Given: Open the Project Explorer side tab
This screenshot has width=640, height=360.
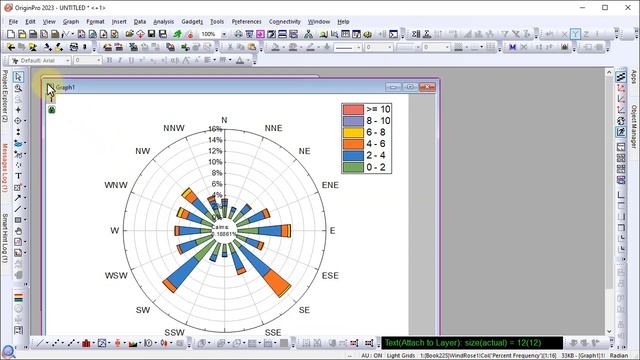Looking at the screenshot, I should (x=4, y=96).
